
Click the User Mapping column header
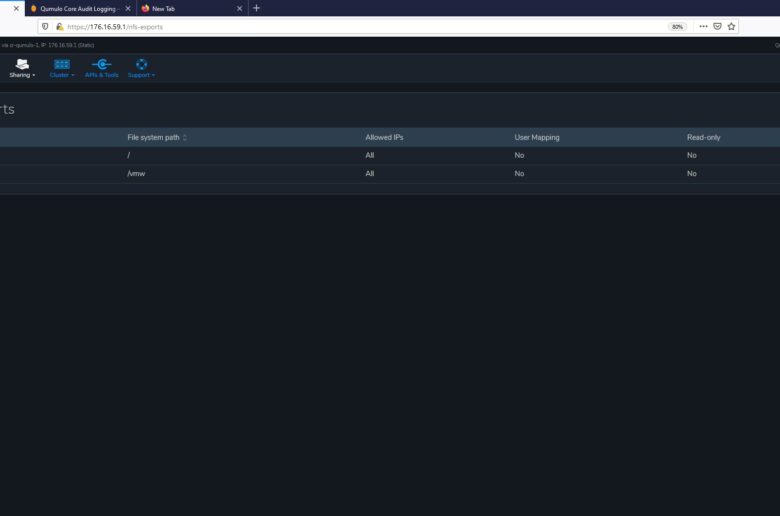pyautogui.click(x=537, y=137)
